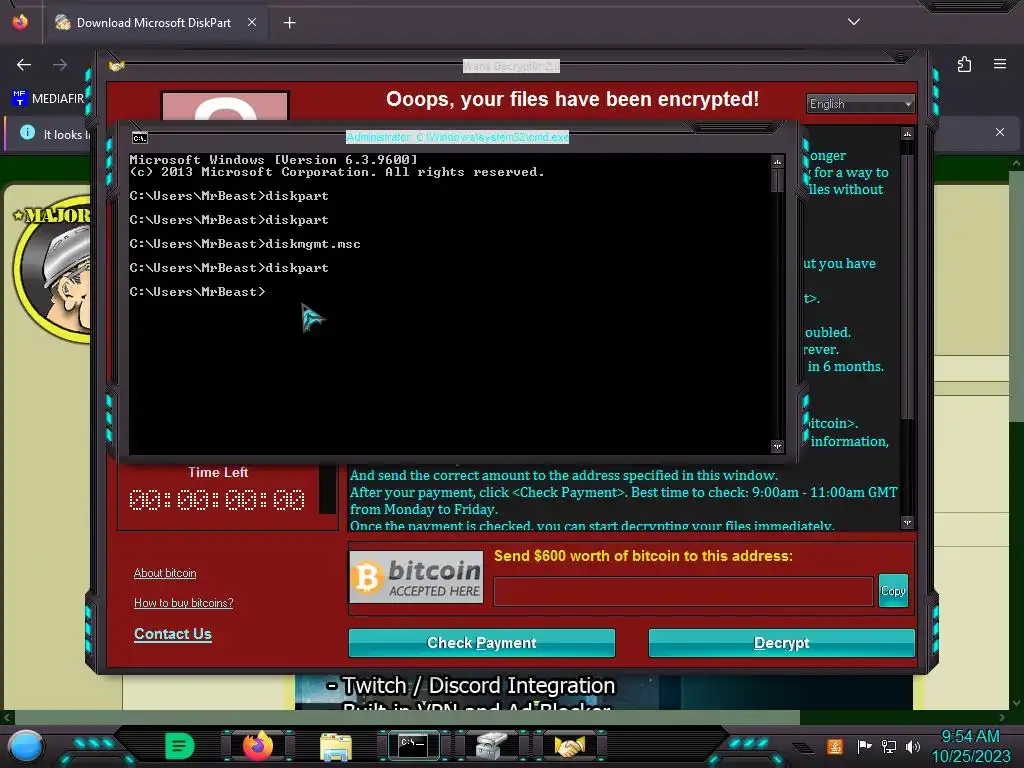Image resolution: width=1024 pixels, height=768 pixels.
Task: Close the Download Microsoft DiskPart tab
Action: 252,22
